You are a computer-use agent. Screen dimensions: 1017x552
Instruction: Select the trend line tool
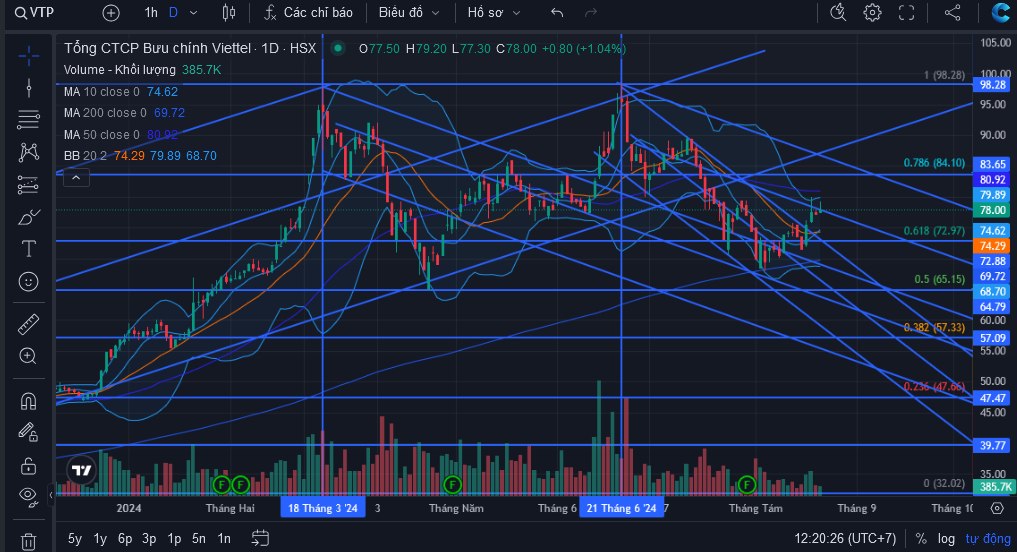(29, 88)
